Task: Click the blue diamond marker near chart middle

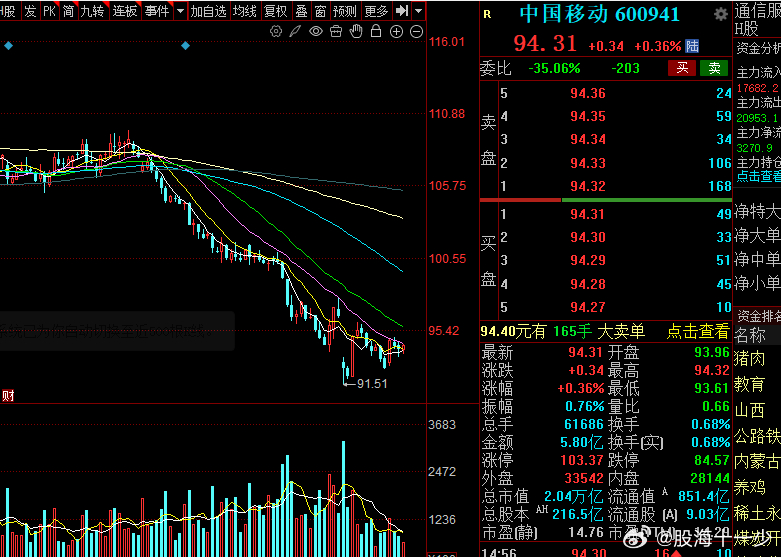Action: pyautogui.click(x=185, y=46)
